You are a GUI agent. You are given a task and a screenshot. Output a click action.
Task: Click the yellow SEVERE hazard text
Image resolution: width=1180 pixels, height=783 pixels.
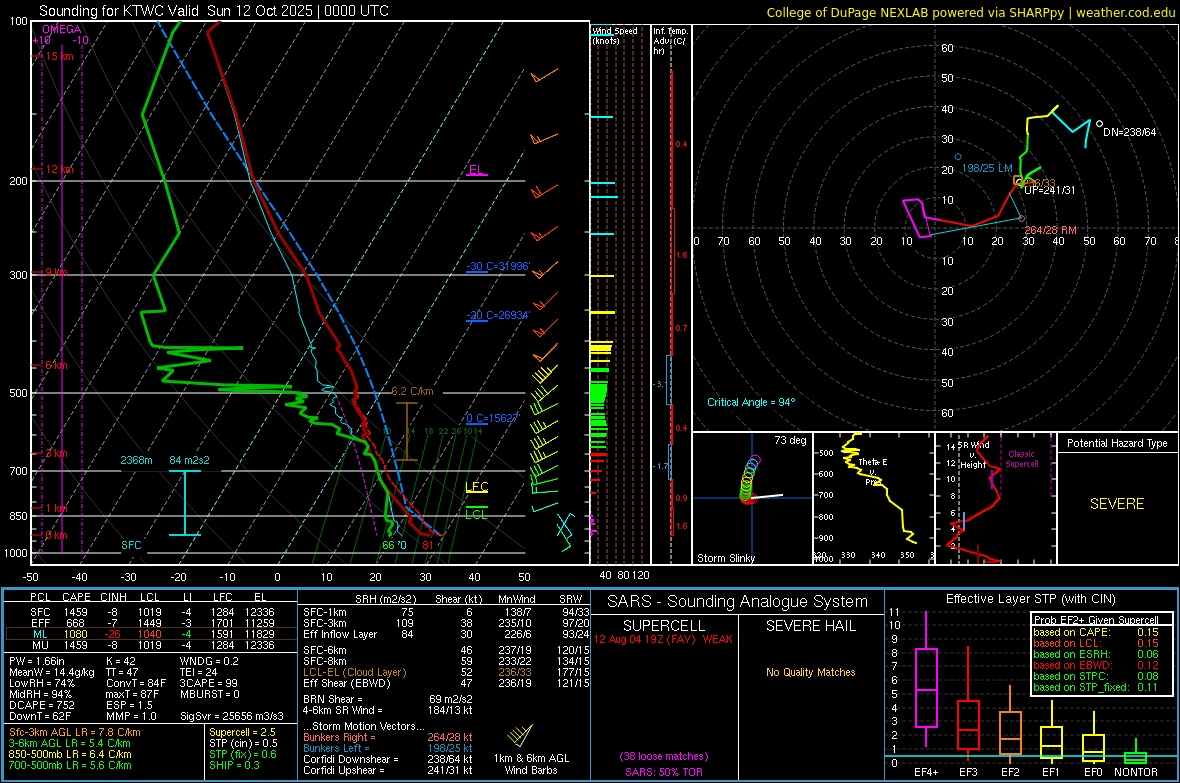1117,504
